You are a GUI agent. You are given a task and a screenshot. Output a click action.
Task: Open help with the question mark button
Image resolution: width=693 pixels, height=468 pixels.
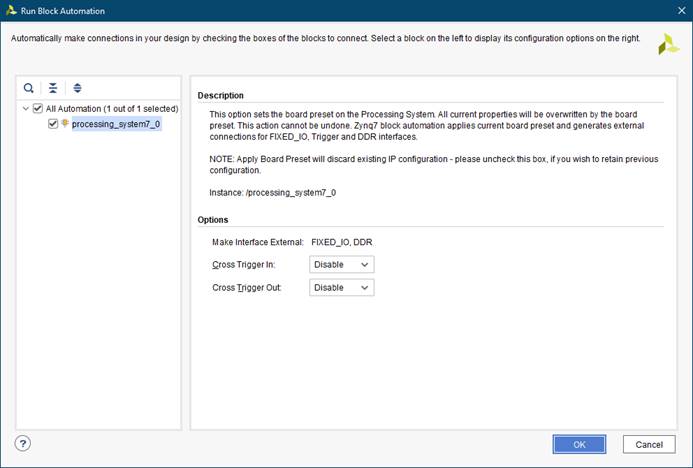pos(23,443)
